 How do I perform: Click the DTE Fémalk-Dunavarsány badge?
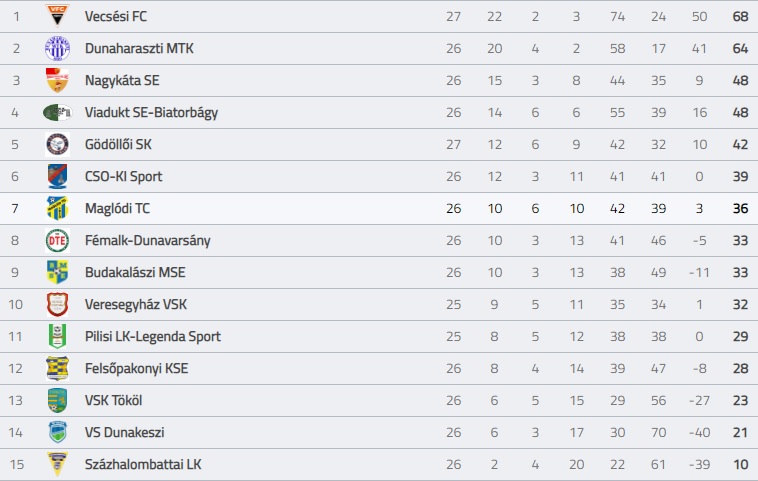click(57, 240)
